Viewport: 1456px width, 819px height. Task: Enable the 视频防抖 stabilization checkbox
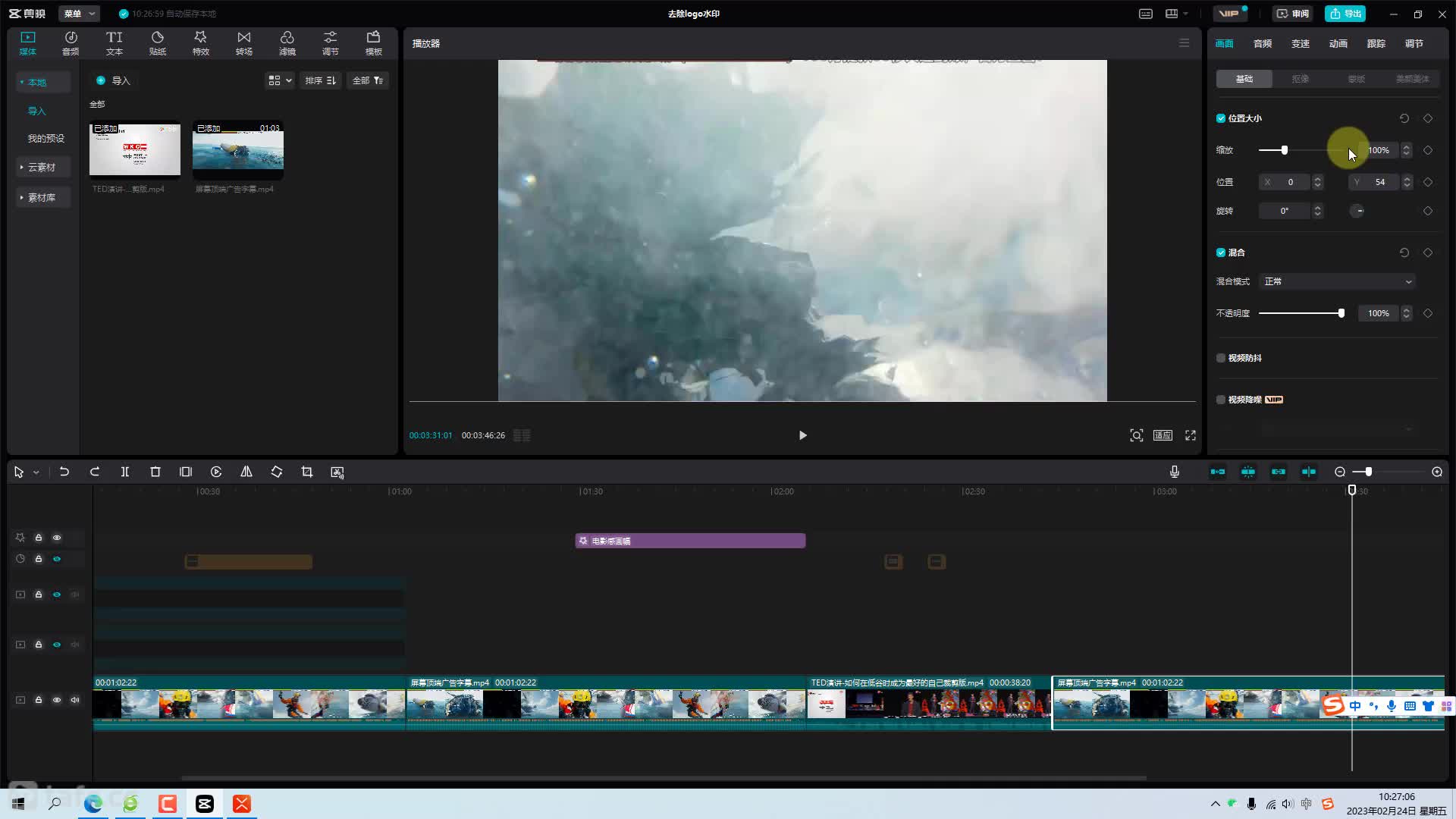tap(1221, 358)
